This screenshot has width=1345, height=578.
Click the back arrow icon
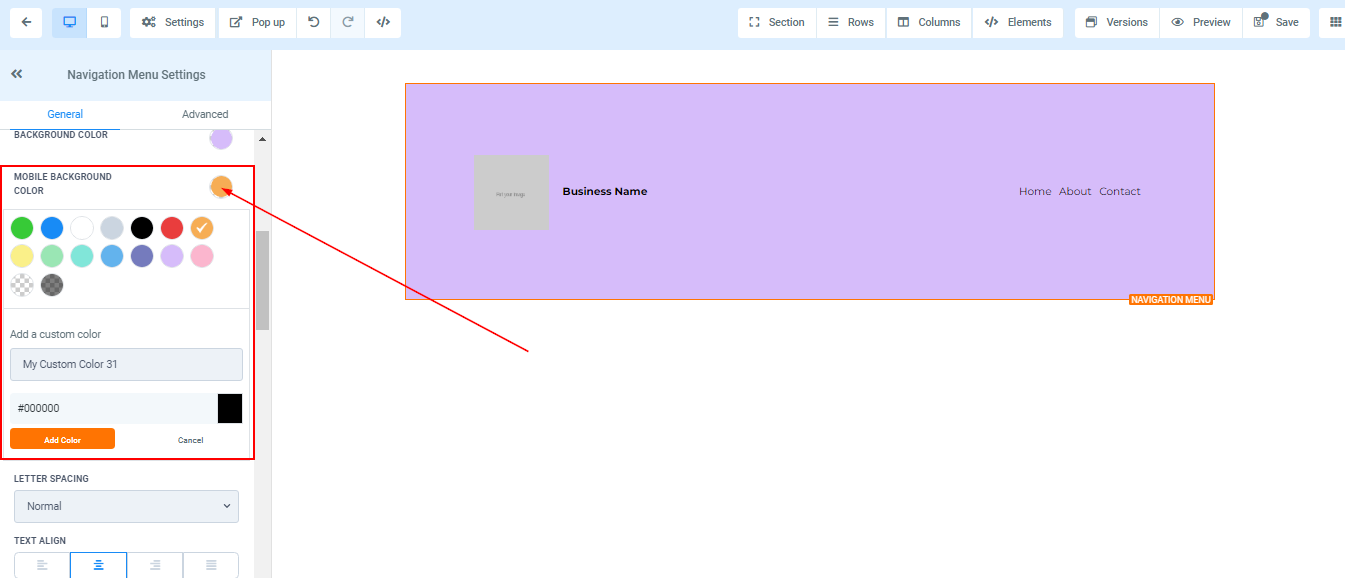26,22
